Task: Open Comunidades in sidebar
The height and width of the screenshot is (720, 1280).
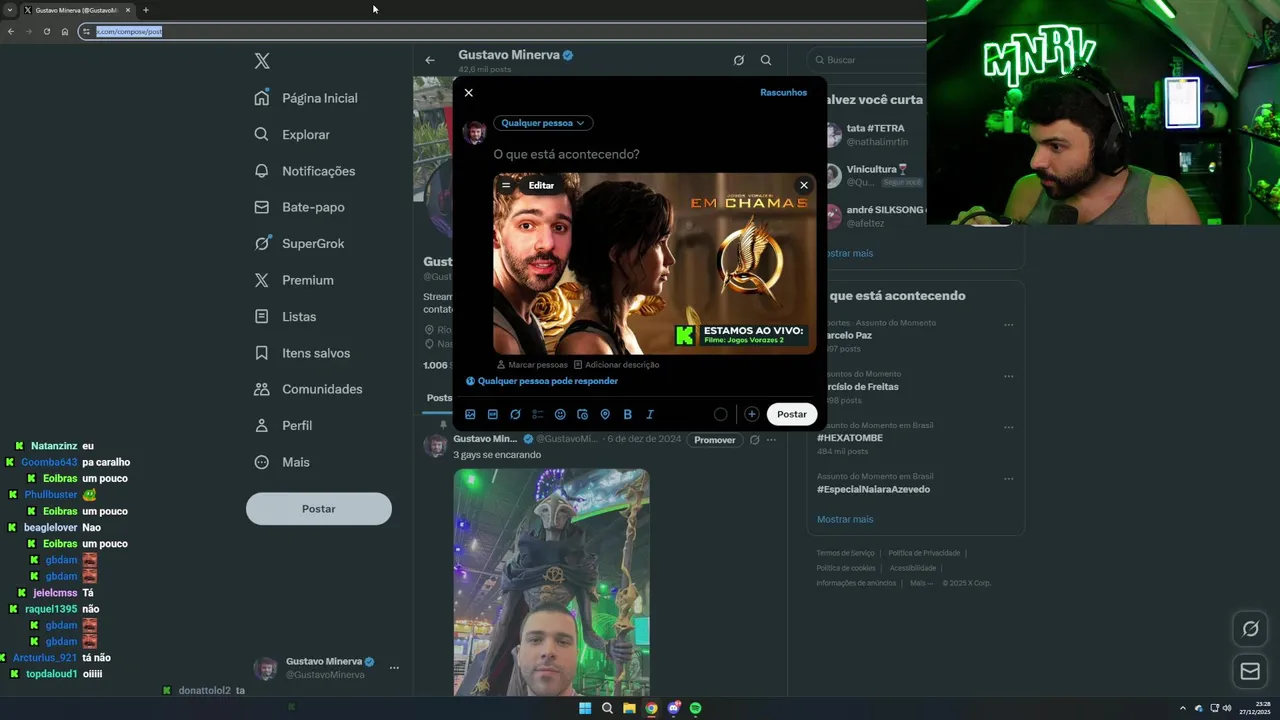Action: (308, 389)
